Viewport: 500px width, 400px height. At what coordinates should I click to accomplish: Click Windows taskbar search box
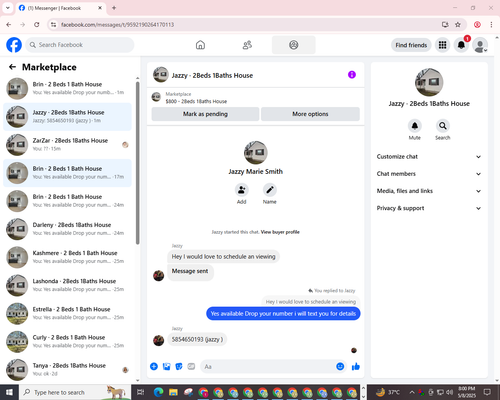74,392
